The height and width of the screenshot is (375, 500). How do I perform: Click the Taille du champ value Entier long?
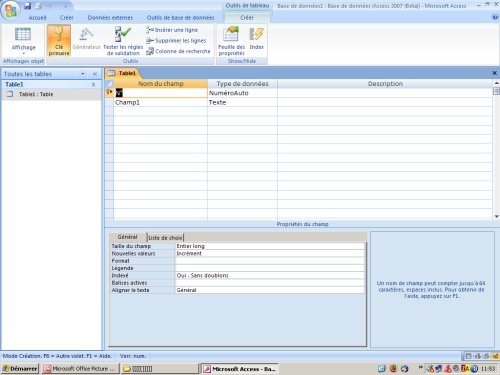click(270, 246)
